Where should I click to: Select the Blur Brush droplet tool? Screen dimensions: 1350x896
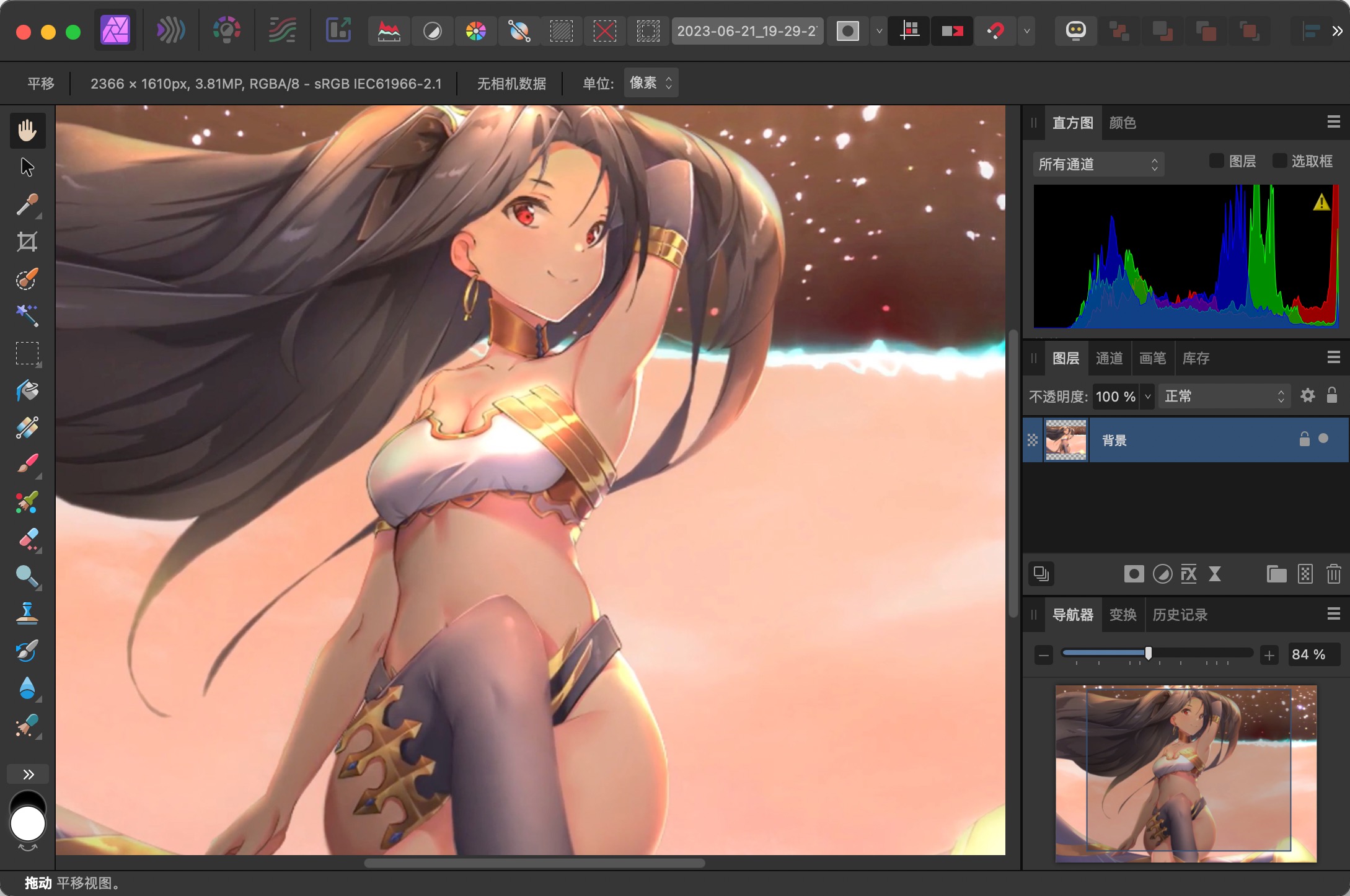[x=27, y=688]
